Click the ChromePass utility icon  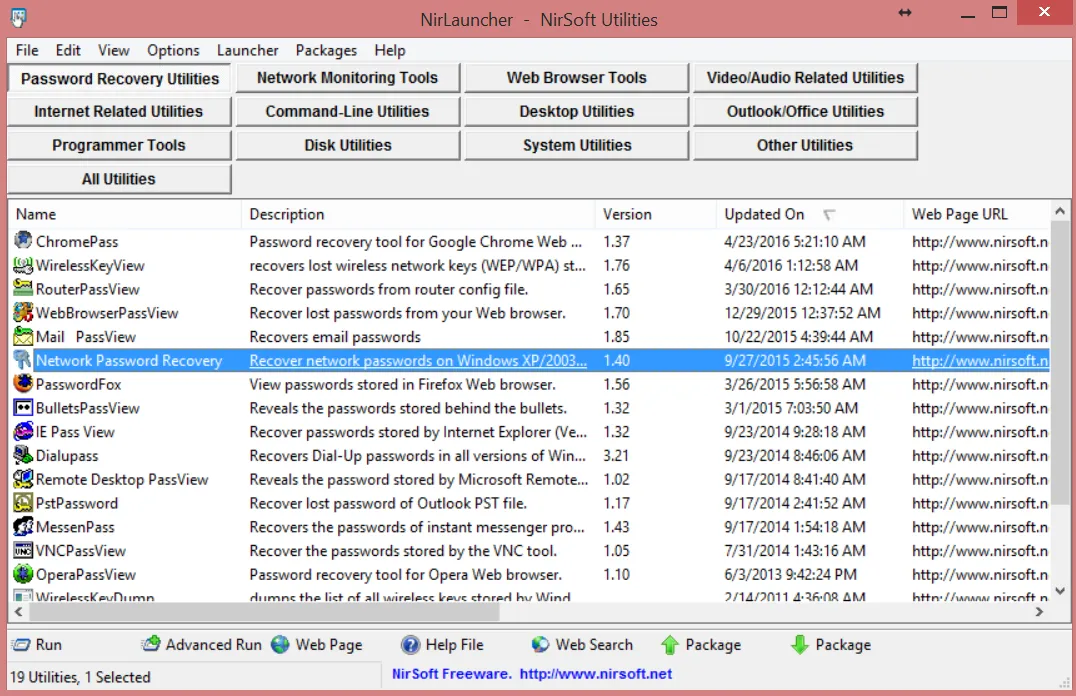coord(23,241)
